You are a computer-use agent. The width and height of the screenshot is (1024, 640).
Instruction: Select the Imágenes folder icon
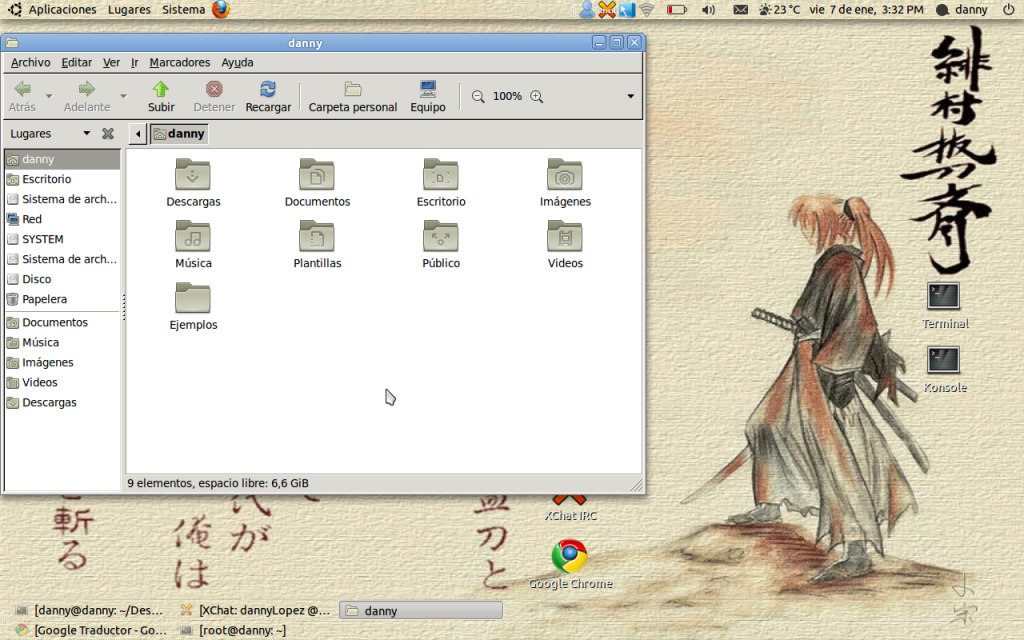tap(565, 175)
